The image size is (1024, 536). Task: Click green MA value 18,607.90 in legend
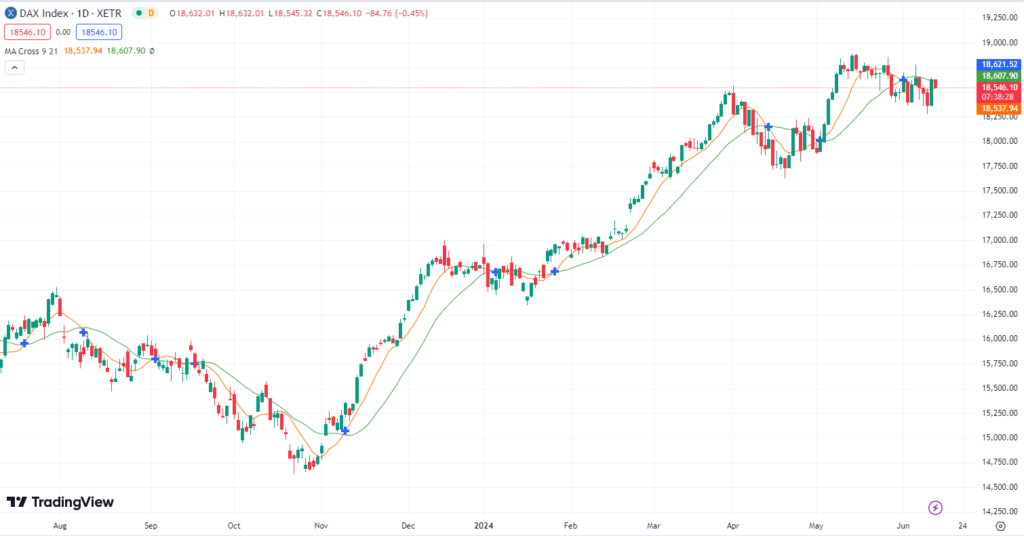tap(126, 51)
